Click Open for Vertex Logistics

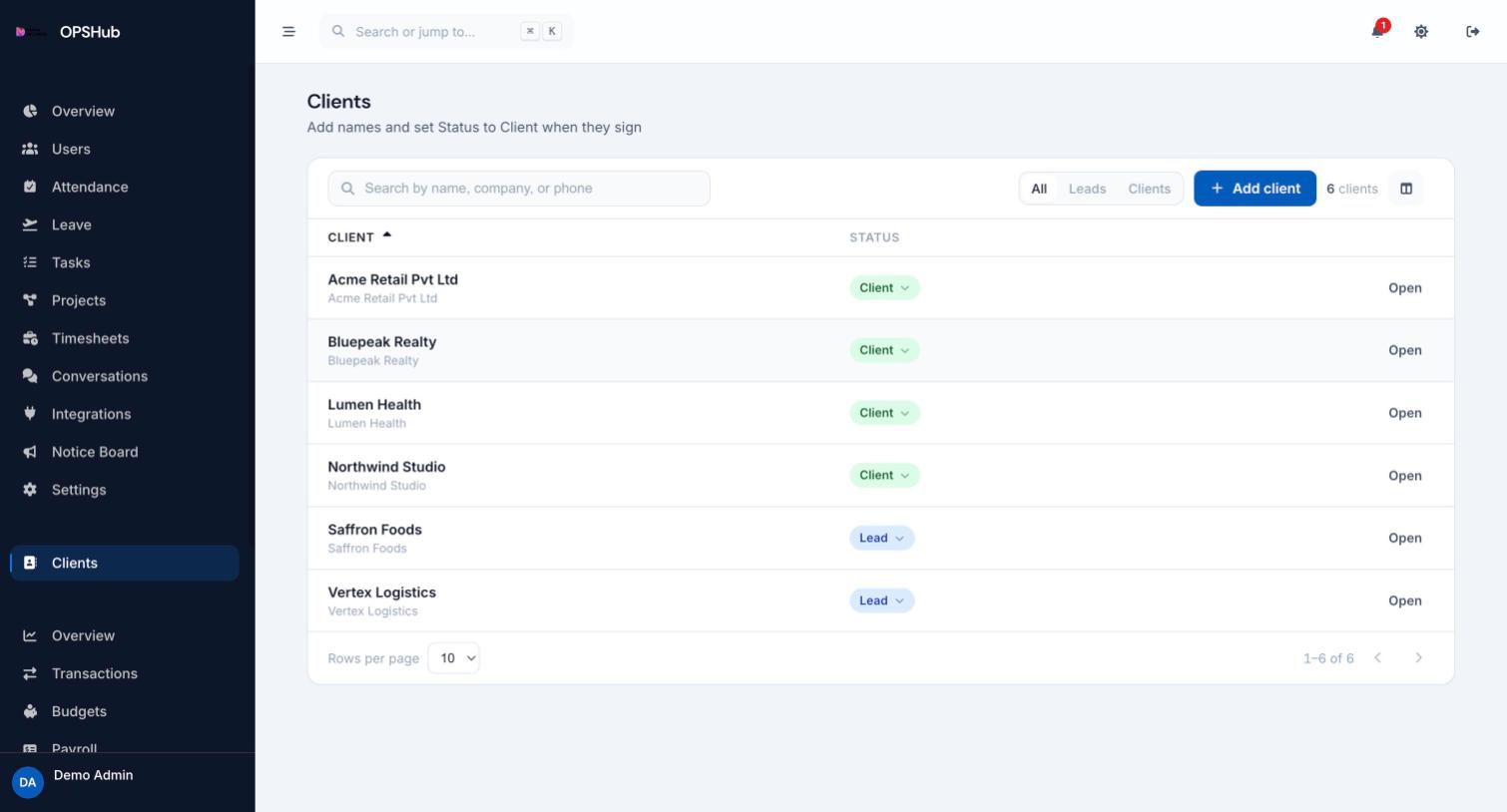1404,601
